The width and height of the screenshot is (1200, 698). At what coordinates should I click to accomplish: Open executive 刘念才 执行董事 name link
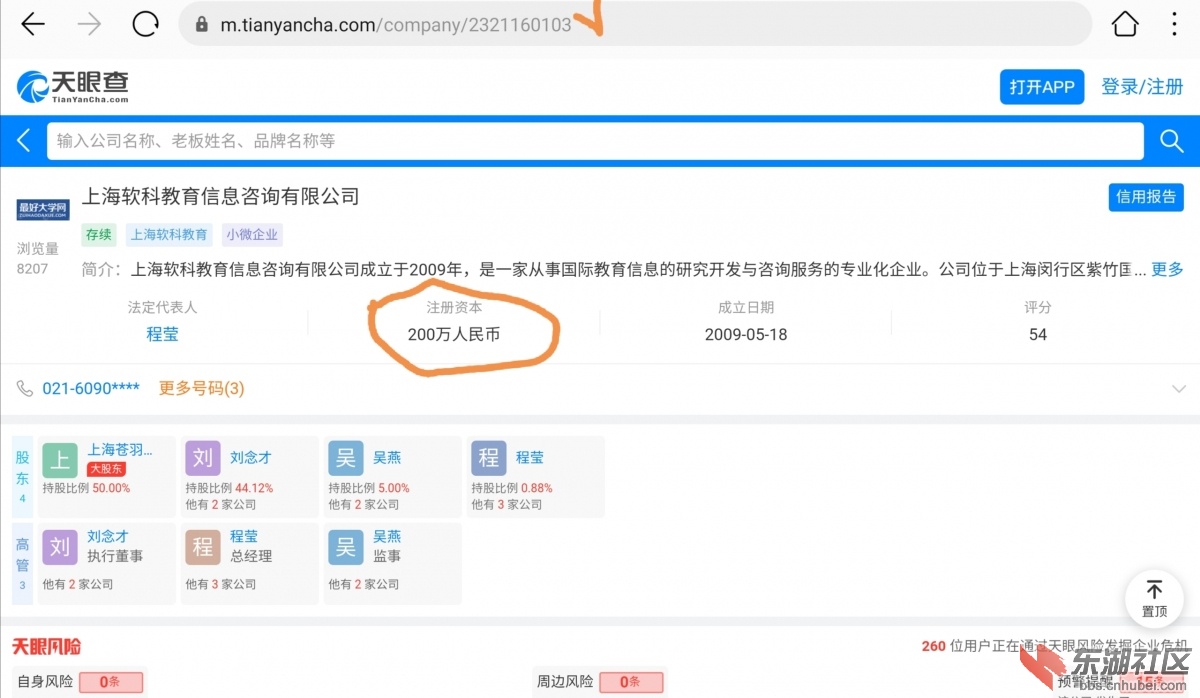[108, 537]
